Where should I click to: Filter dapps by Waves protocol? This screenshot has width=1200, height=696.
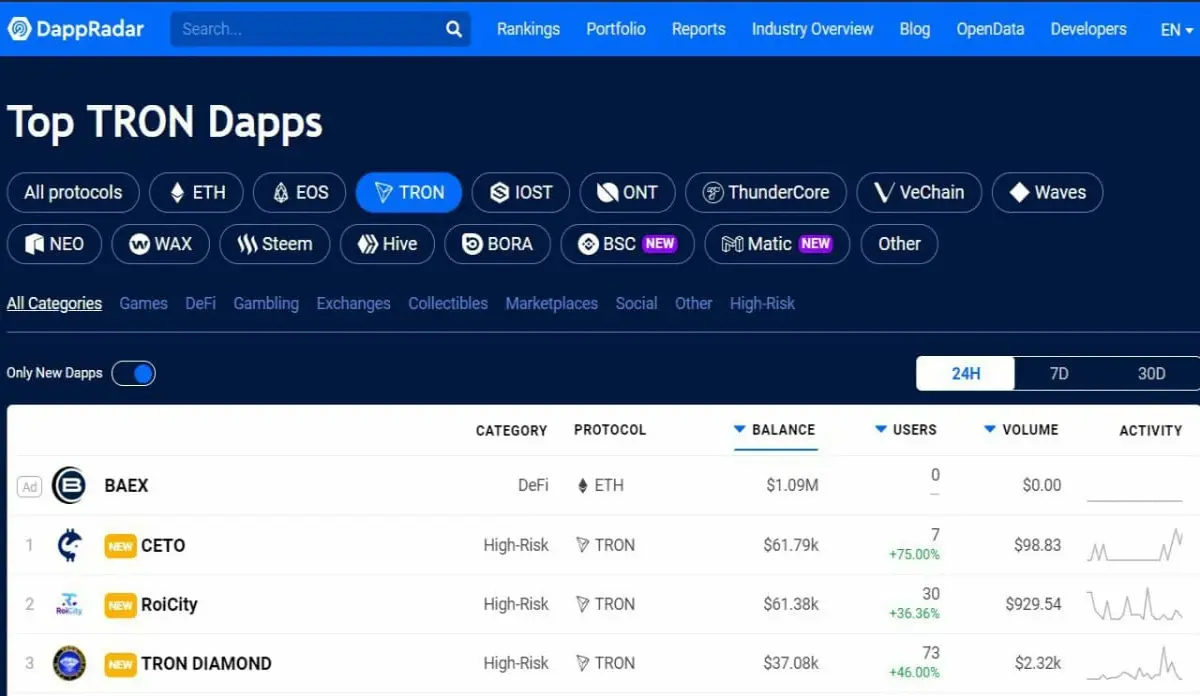point(1047,192)
